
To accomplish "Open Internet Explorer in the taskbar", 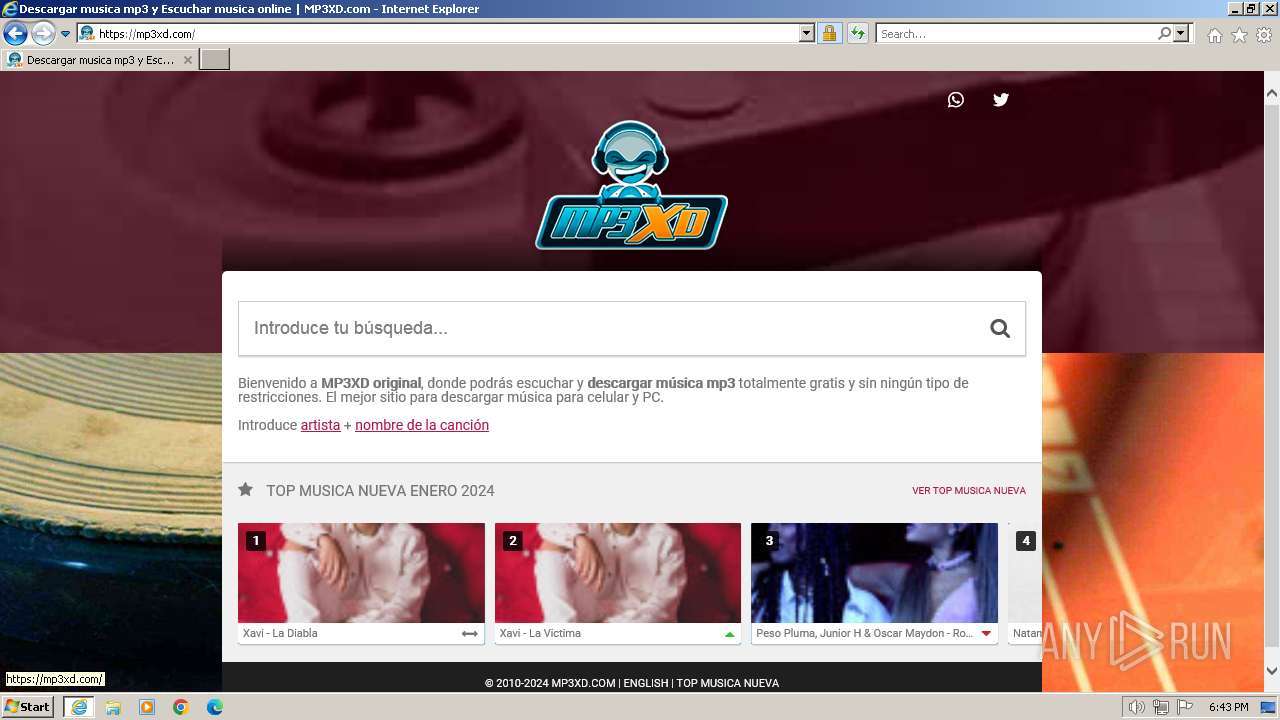I will coord(78,707).
